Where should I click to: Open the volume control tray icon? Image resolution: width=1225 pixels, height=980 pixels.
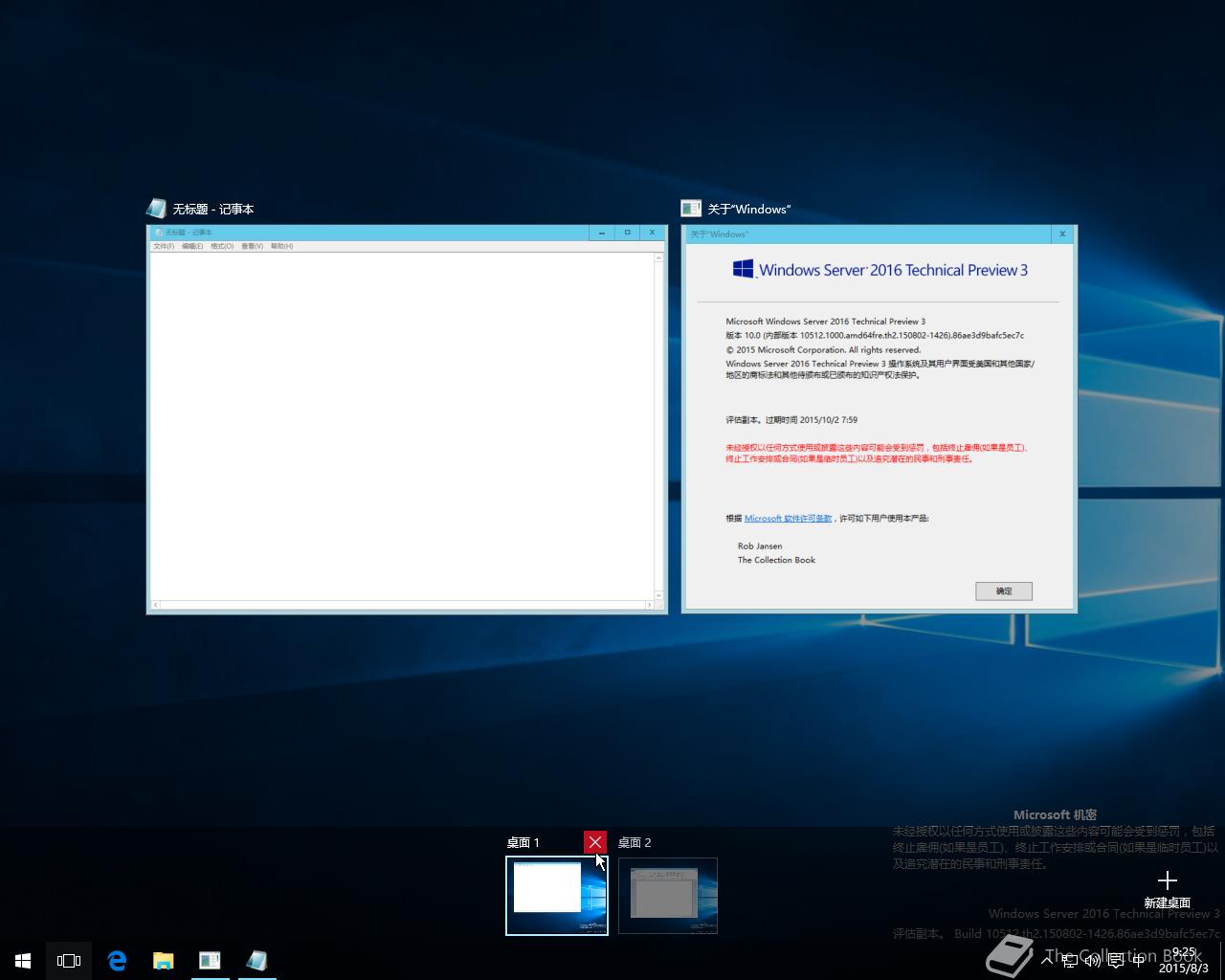[1092, 960]
